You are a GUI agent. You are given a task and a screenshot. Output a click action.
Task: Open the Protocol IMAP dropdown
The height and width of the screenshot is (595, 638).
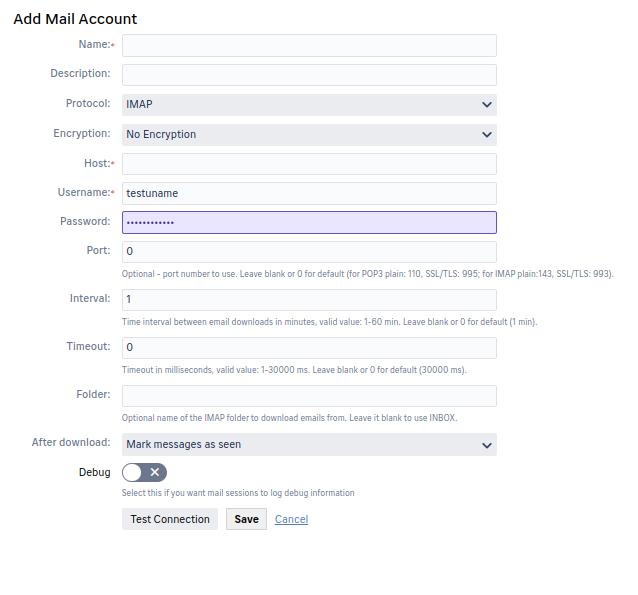coord(309,105)
